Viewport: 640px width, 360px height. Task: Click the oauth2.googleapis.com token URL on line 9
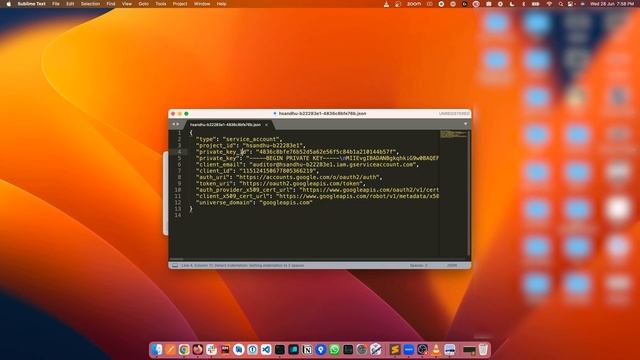point(301,184)
